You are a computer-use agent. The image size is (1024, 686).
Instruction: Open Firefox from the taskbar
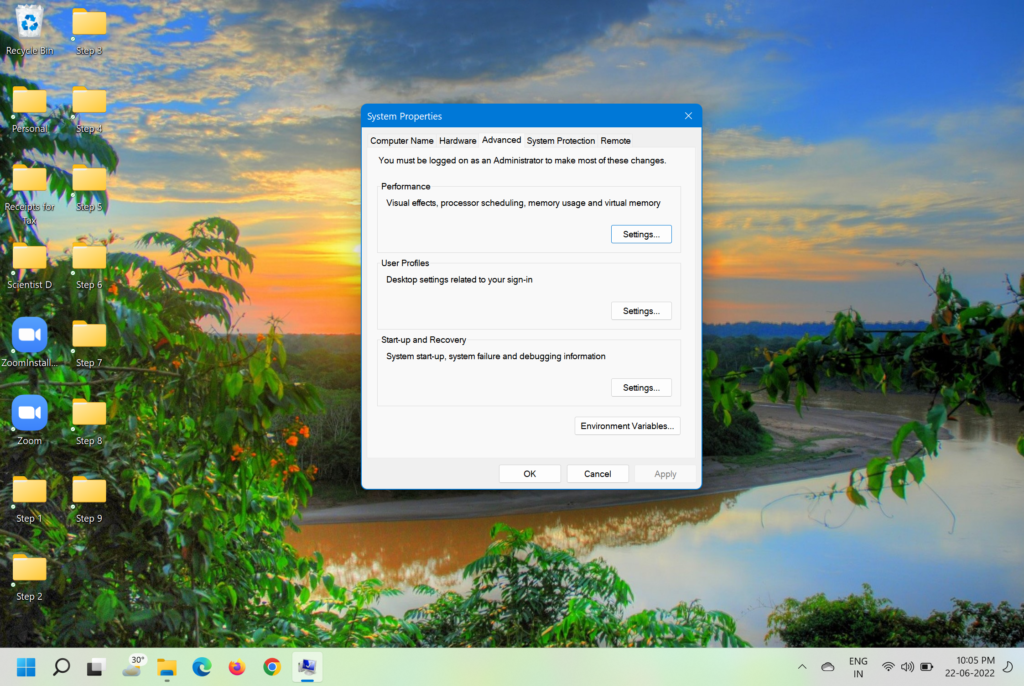(x=237, y=667)
